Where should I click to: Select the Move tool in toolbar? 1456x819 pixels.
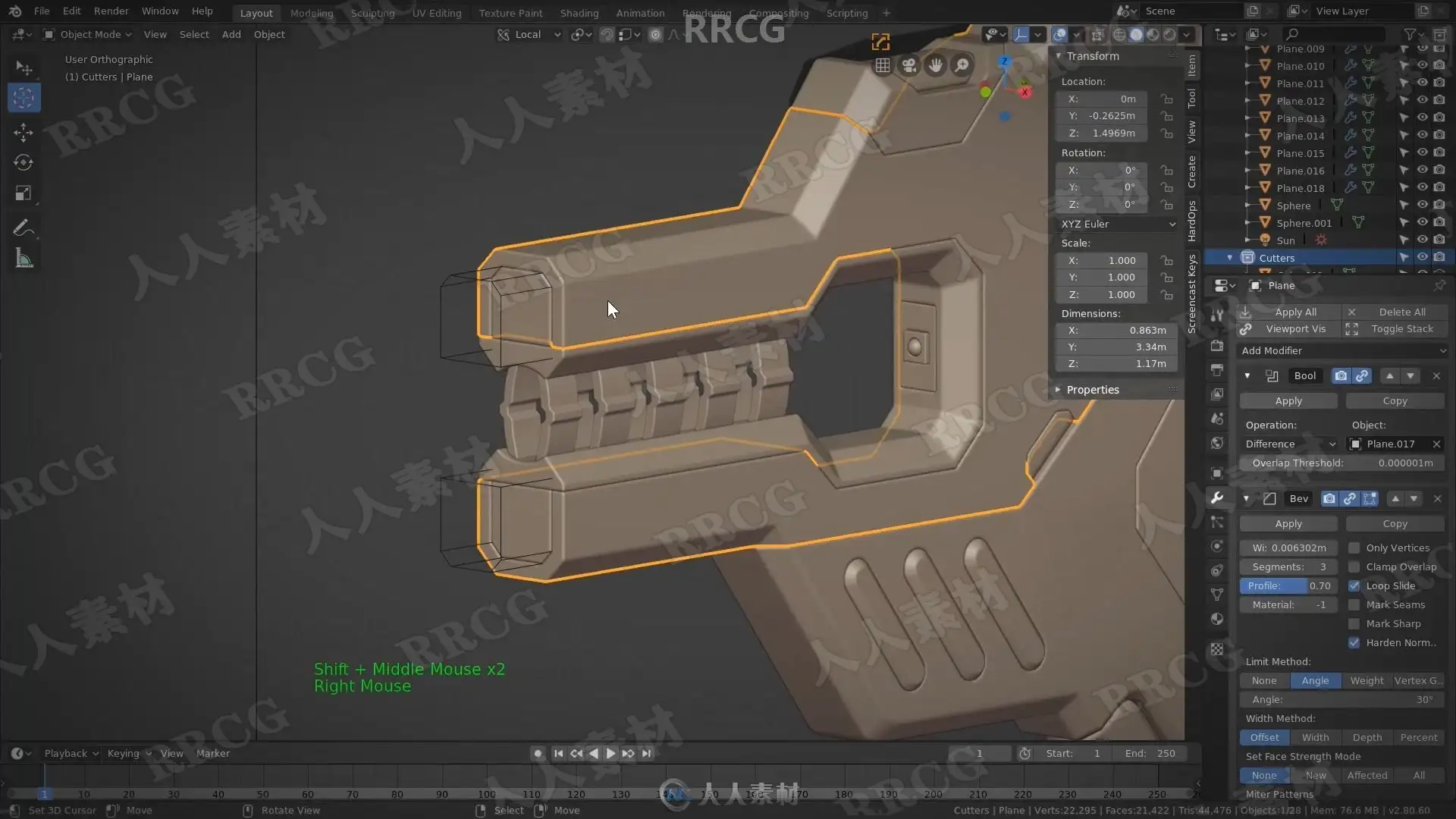tap(23, 132)
